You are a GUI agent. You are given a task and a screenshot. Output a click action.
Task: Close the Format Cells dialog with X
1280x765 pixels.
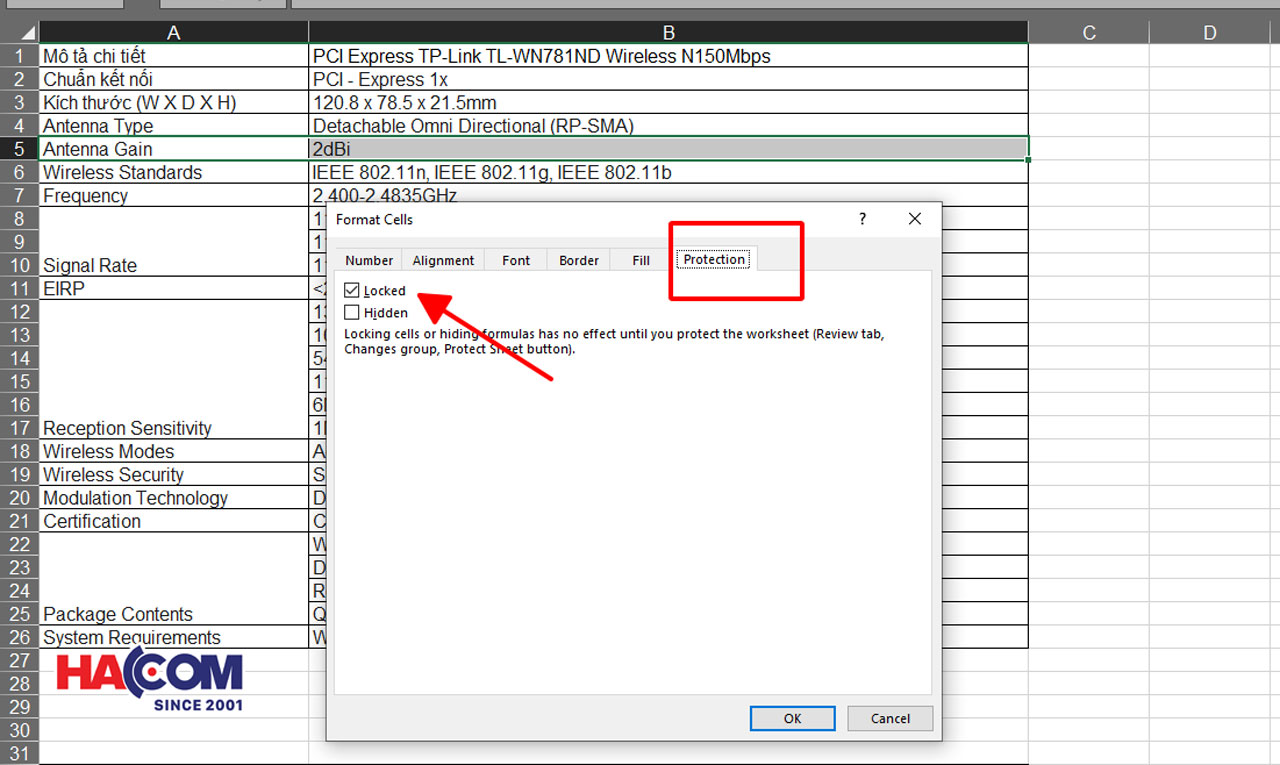click(x=913, y=218)
